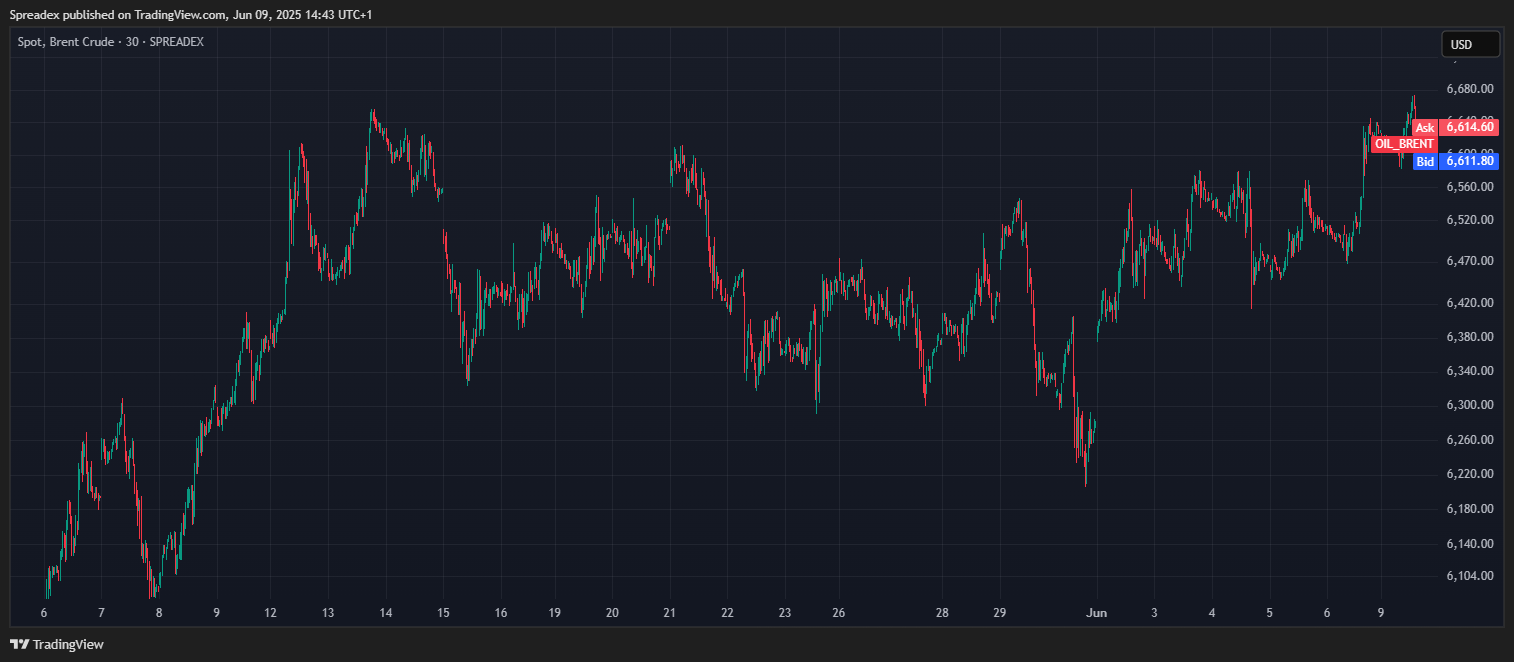Click date label 13 on time axis
The height and width of the screenshot is (662, 1514).
pos(328,613)
